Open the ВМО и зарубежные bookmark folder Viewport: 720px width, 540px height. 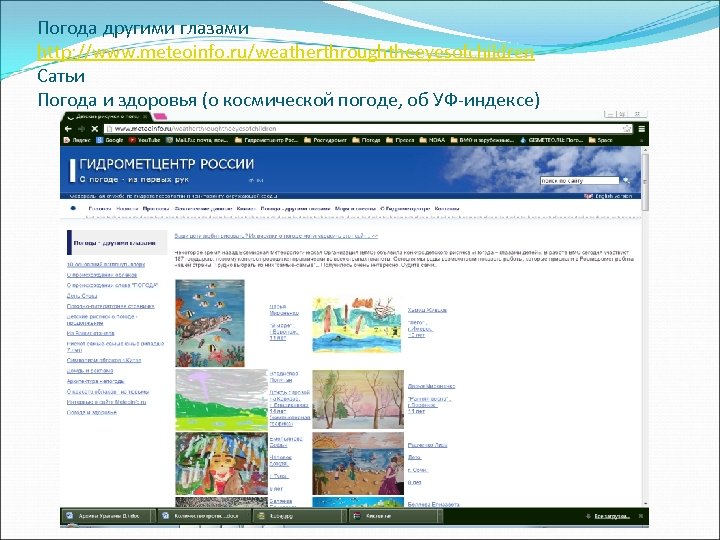click(482, 140)
